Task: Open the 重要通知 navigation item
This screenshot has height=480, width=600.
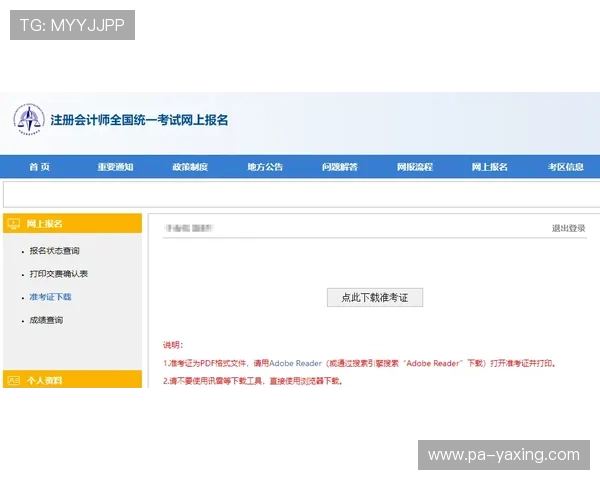Action: (115, 167)
